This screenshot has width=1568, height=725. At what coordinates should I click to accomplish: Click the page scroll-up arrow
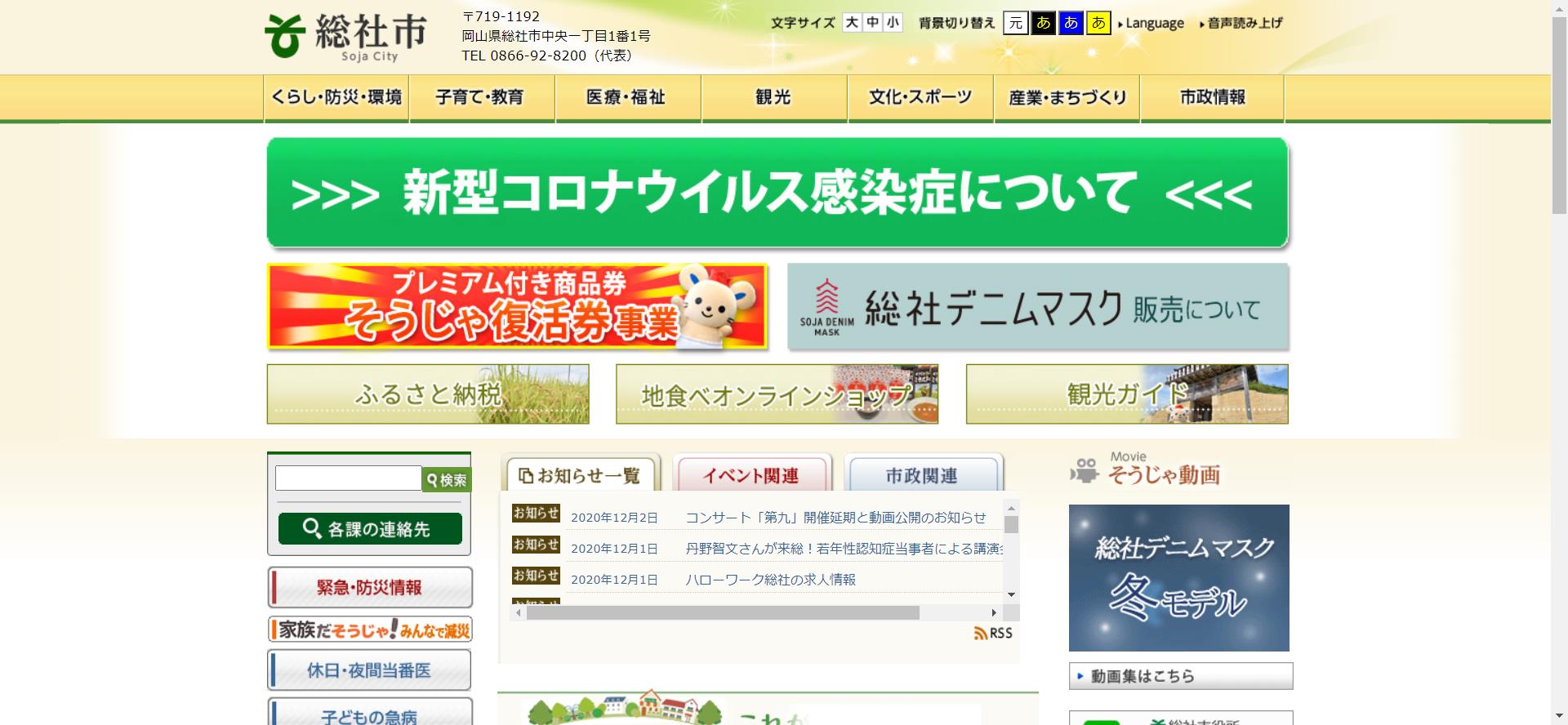pos(1559,7)
